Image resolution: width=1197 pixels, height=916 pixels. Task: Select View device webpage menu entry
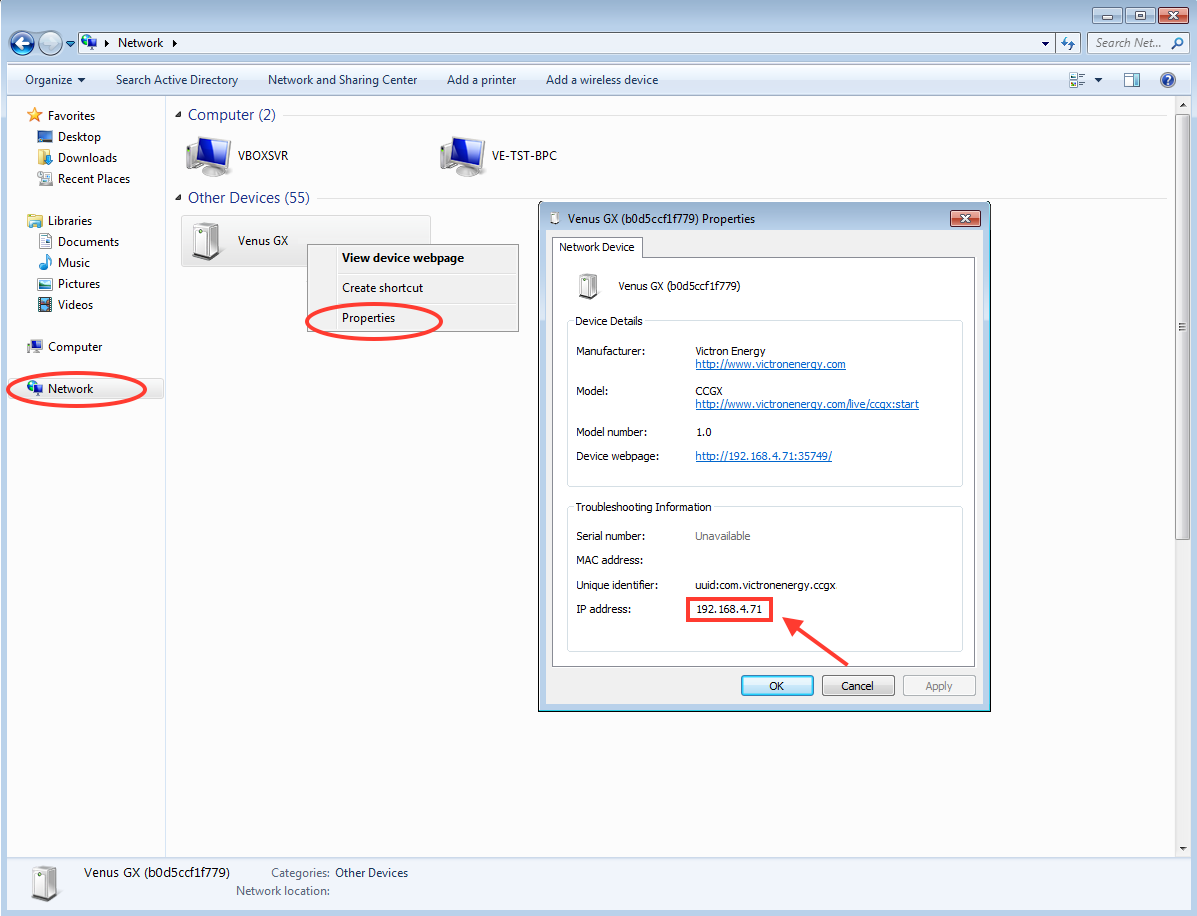point(403,258)
